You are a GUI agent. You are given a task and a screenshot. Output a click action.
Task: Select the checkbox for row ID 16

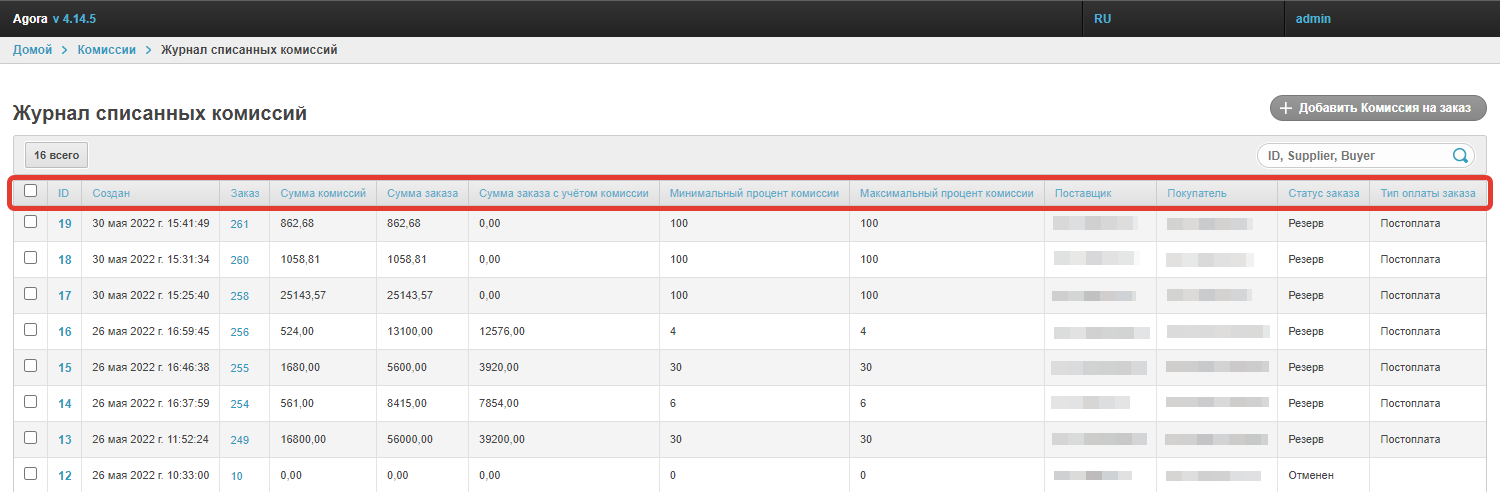30,330
